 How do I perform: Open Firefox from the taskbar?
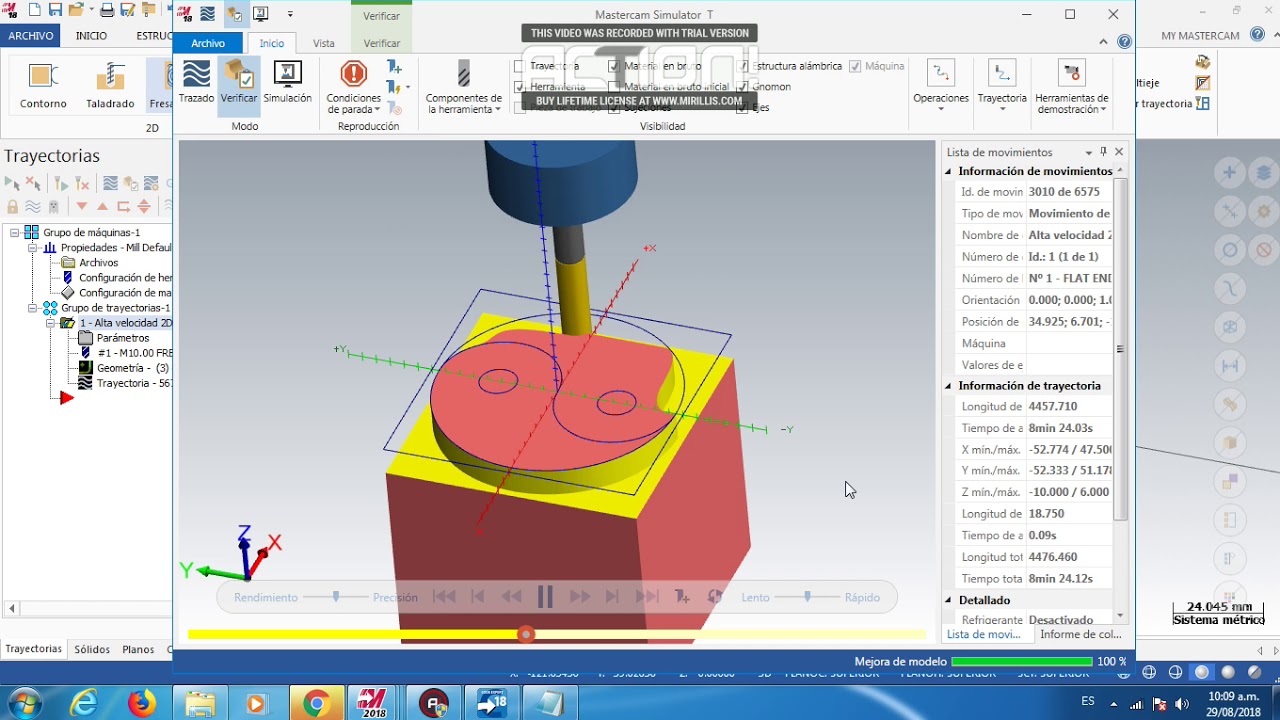pos(142,704)
